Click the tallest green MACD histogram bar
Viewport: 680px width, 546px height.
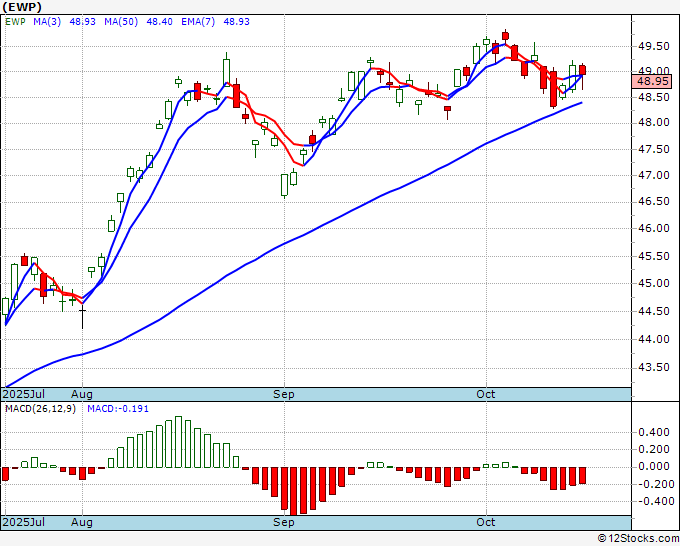[x=178, y=442]
